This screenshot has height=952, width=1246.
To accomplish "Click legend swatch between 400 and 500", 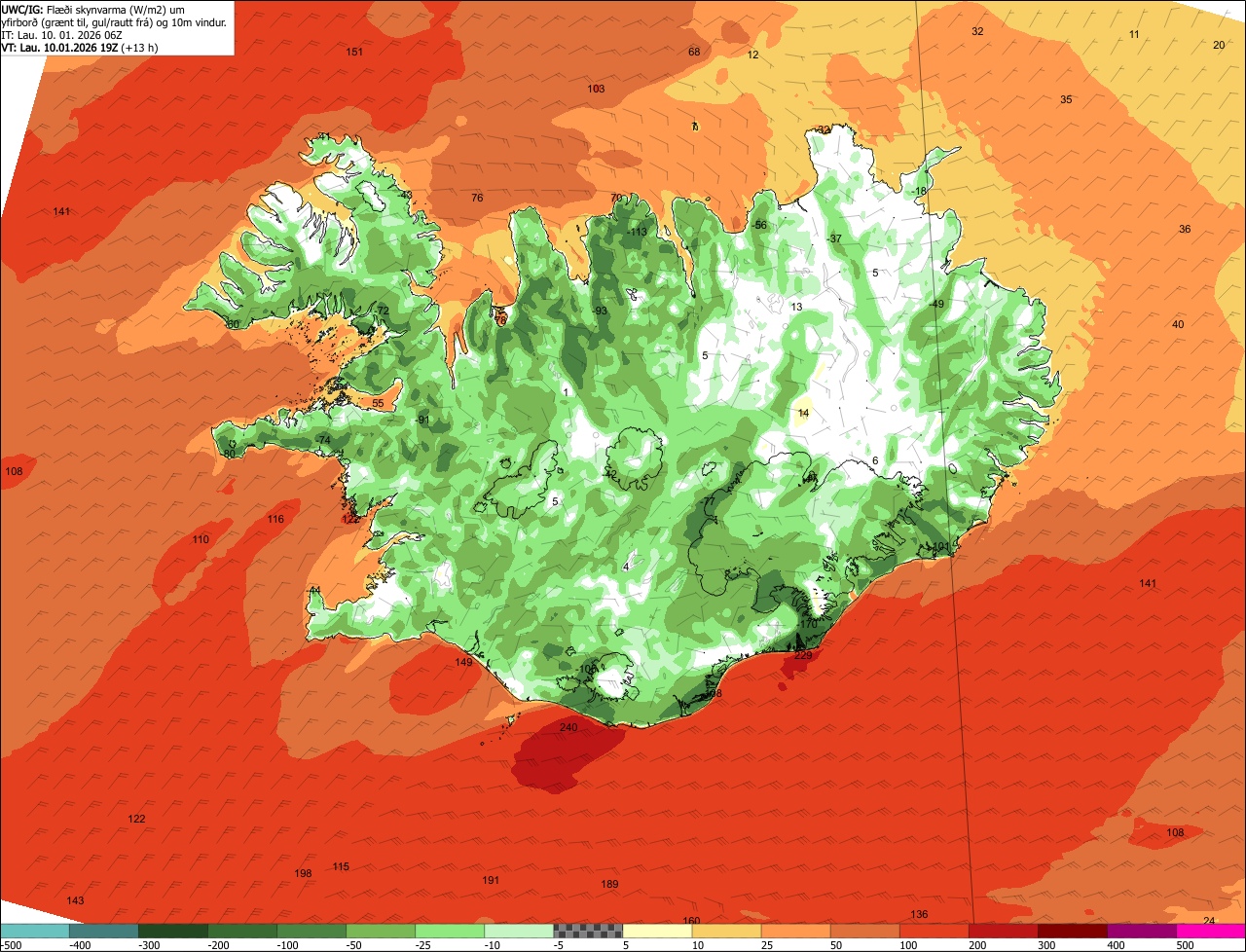I will [x=1141, y=931].
